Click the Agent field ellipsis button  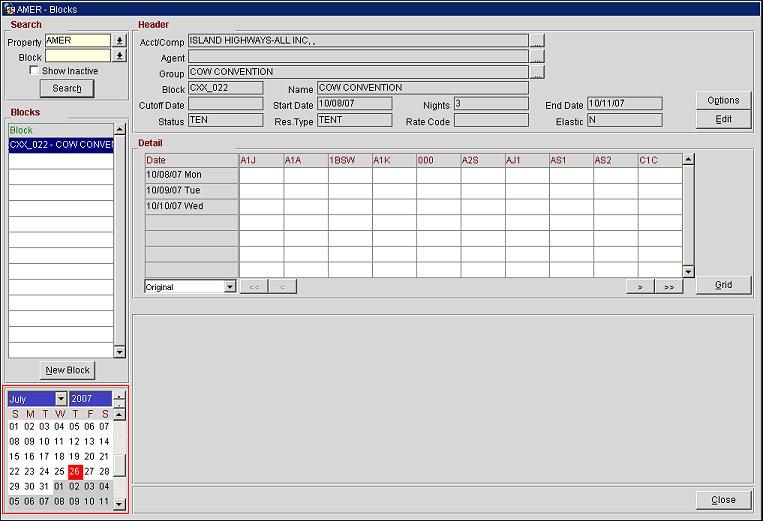[537, 57]
